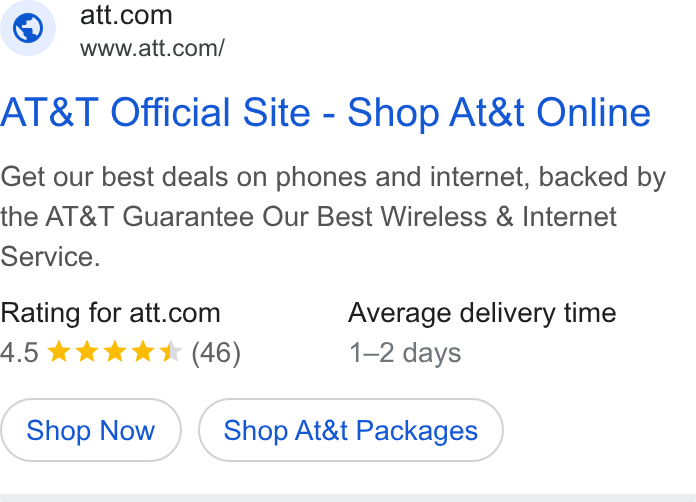Click the 'Rating for att.com' label

[111, 313]
